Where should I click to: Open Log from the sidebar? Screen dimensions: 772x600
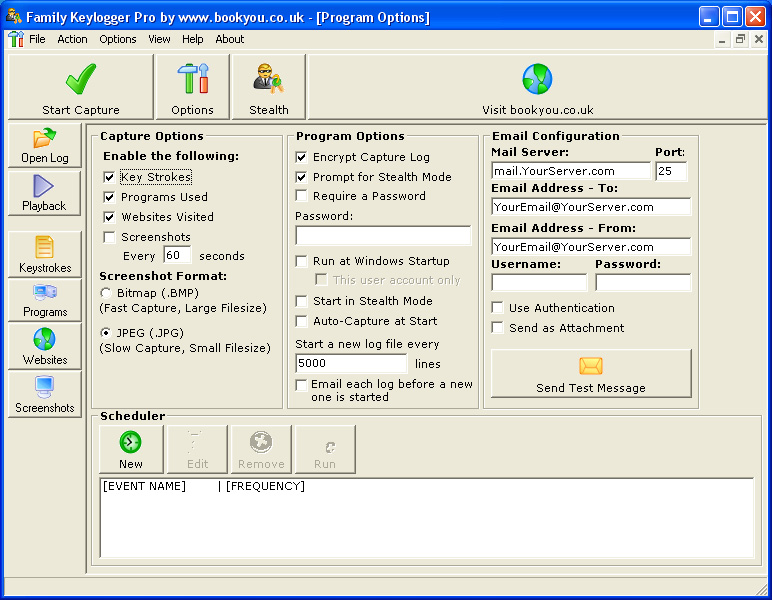(45, 145)
